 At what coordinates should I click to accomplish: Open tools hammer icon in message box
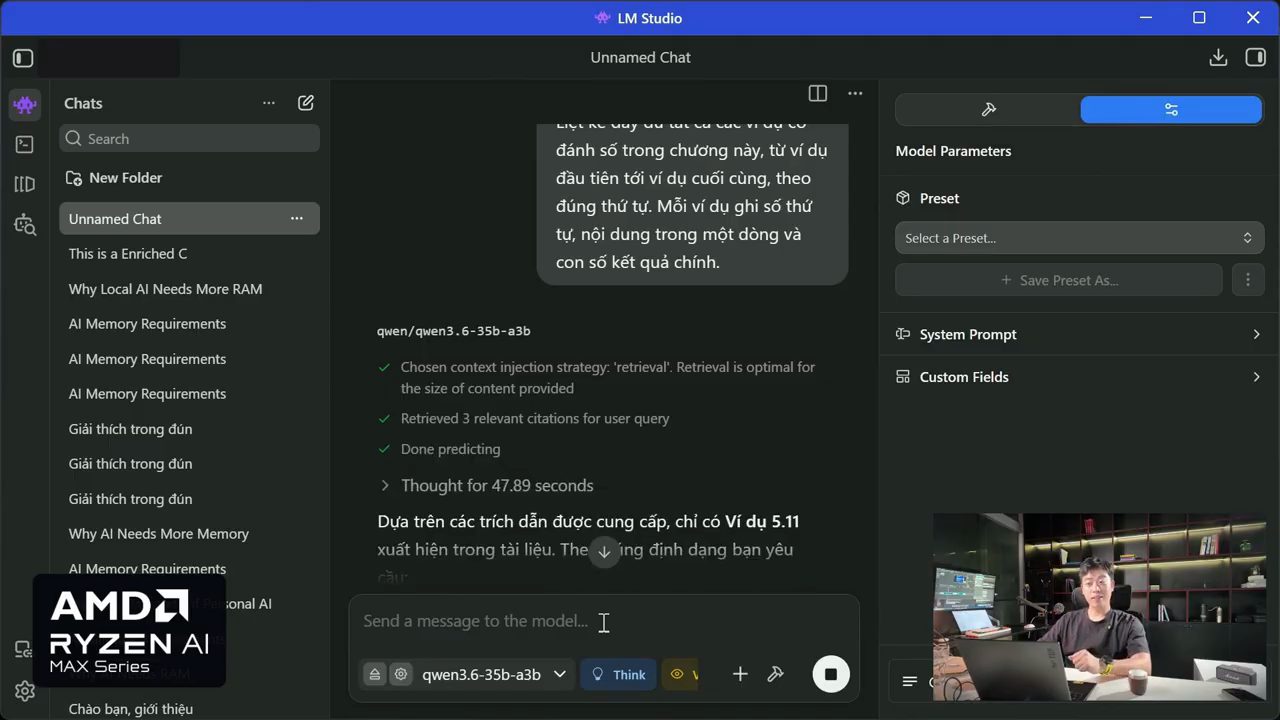(x=775, y=674)
